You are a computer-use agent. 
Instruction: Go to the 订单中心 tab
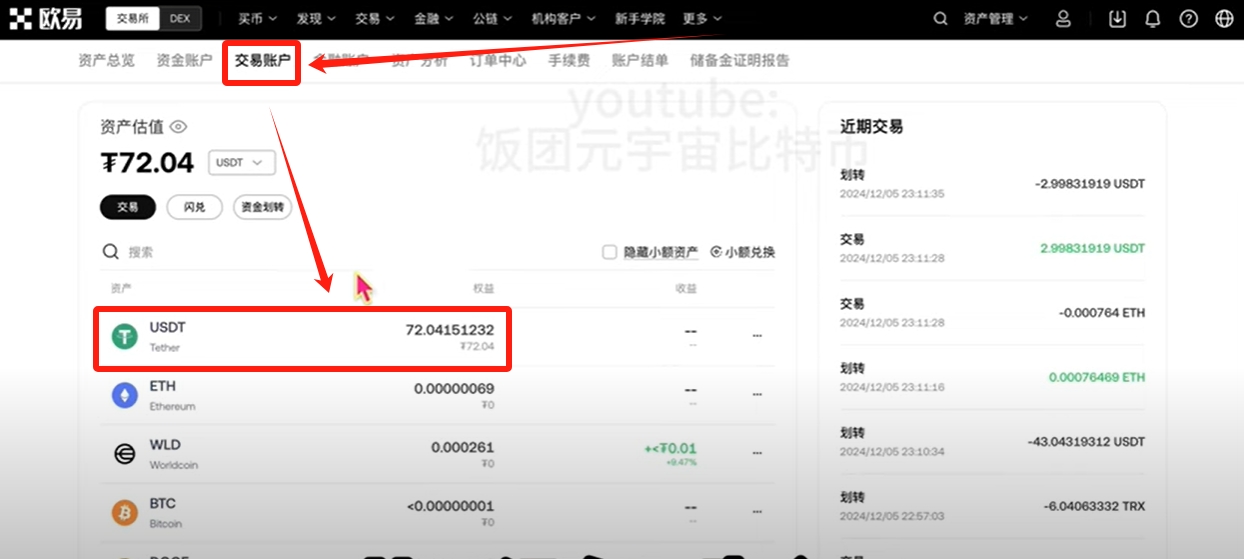click(498, 60)
